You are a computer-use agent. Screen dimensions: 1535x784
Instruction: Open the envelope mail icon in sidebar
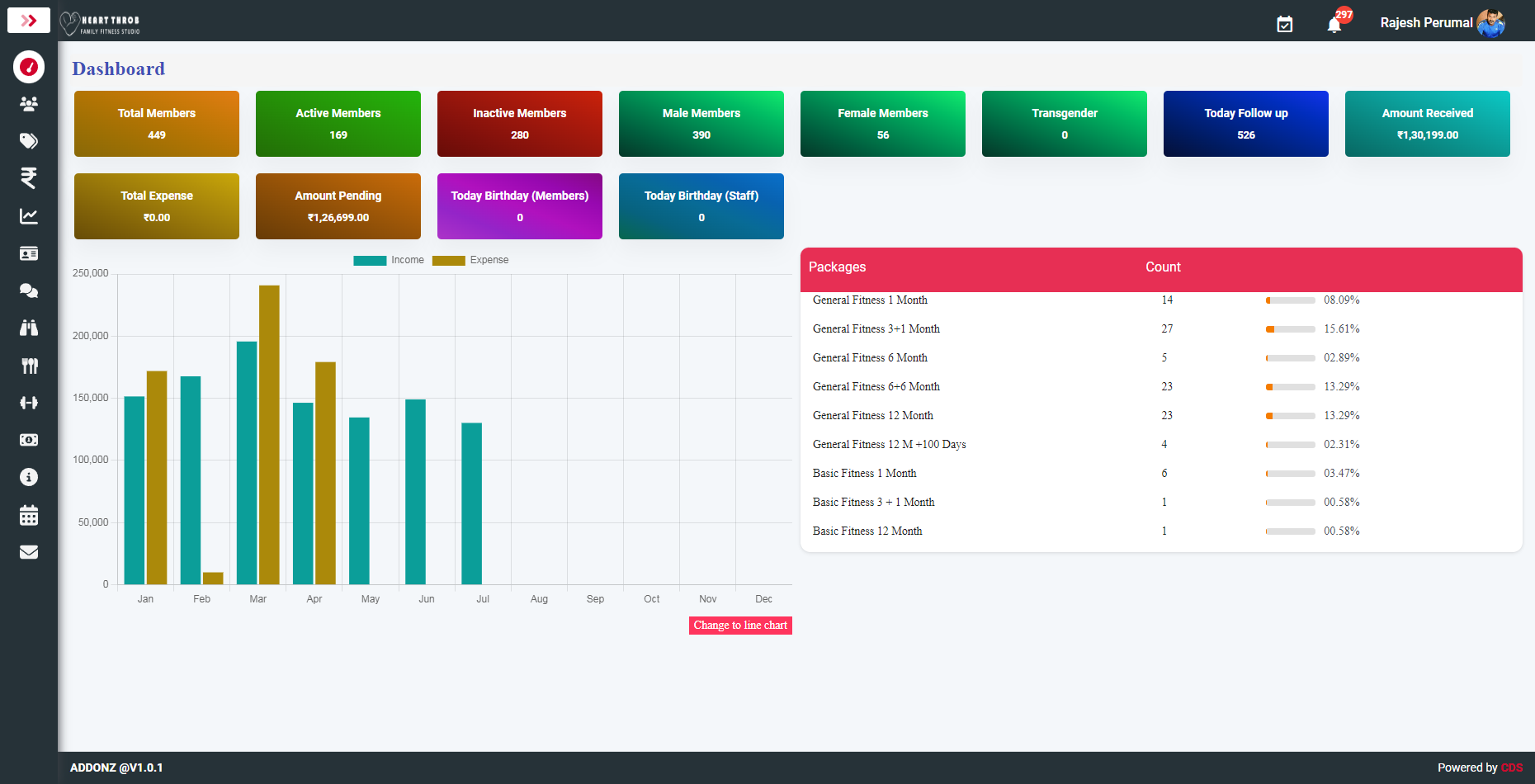(29, 552)
